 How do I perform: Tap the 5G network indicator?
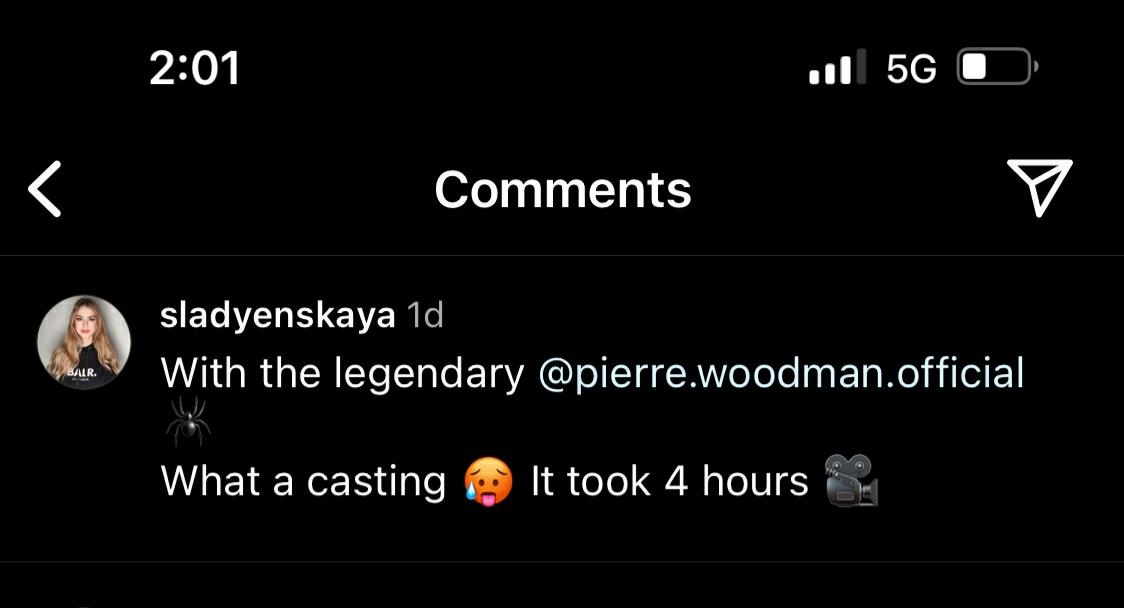pyautogui.click(x=911, y=69)
